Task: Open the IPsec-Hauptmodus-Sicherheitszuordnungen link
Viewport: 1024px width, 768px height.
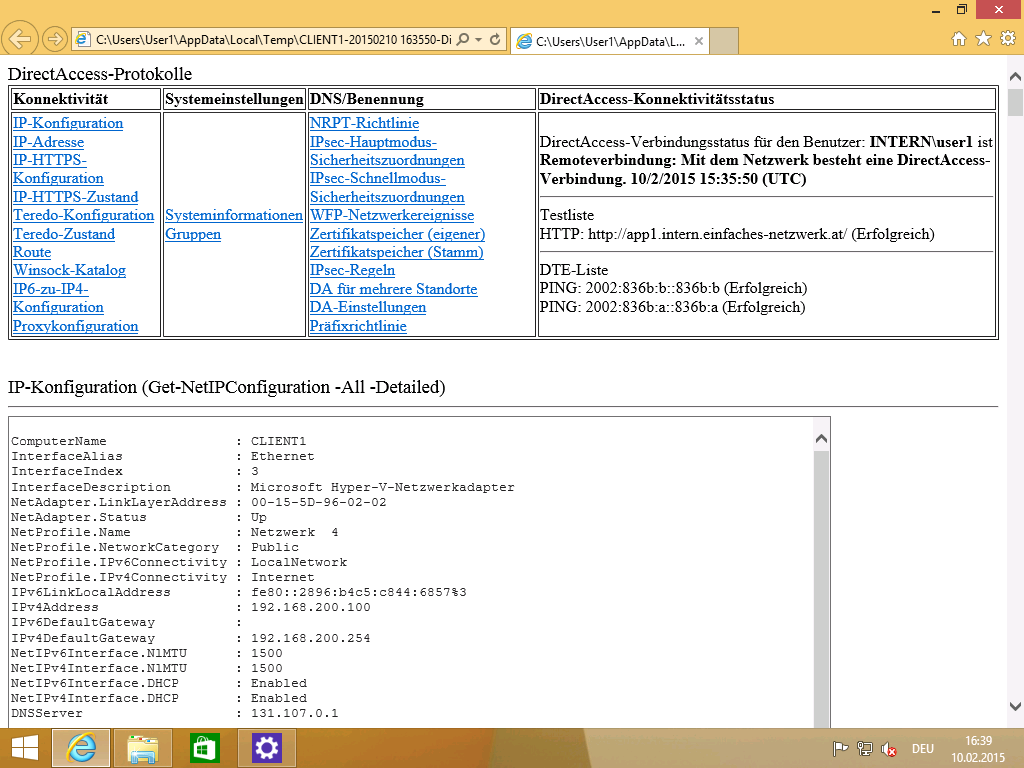Action: pos(387,151)
